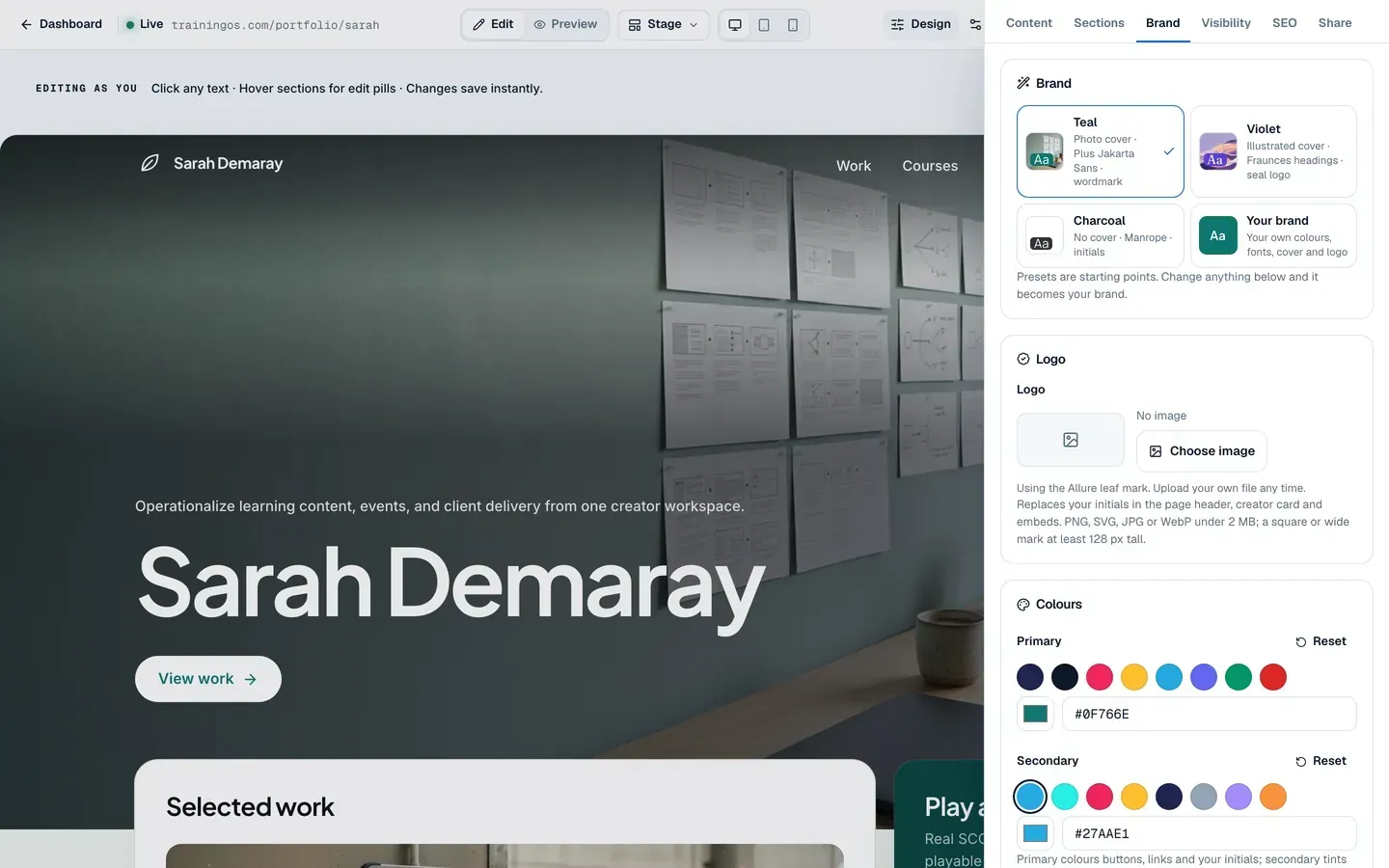Viewport: 1389px width, 868px height.
Task: Choose the Charcoal brand preset card
Action: coord(1101,235)
